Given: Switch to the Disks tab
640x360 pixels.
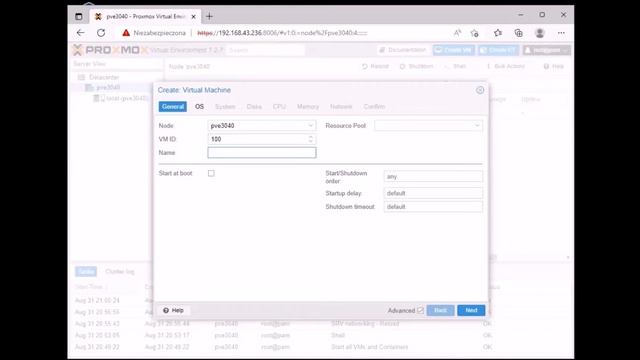Looking at the screenshot, I should click(x=254, y=107).
